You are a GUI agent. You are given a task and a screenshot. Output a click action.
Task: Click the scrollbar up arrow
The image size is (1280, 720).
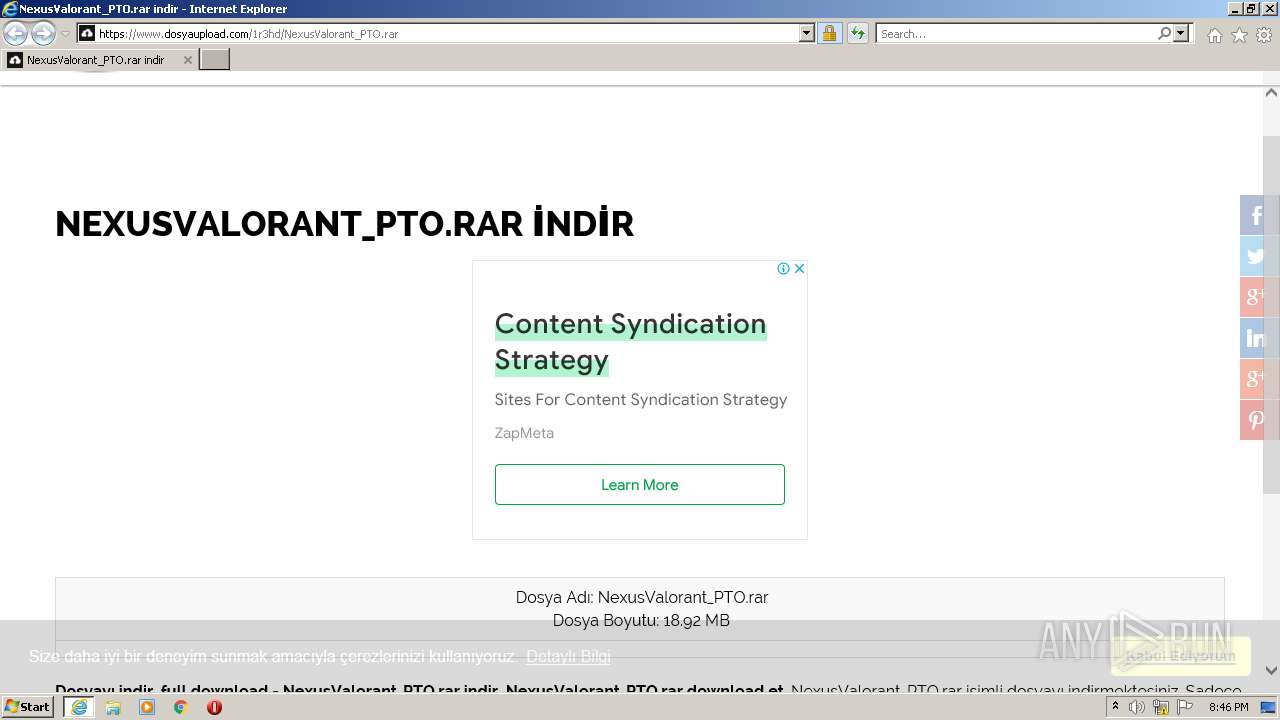1272,93
